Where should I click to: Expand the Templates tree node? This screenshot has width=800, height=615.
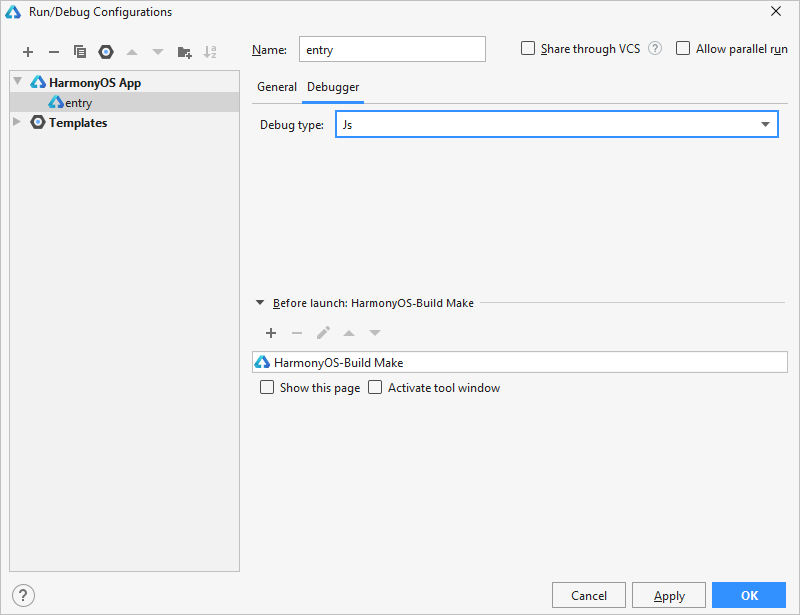[x=17, y=121]
